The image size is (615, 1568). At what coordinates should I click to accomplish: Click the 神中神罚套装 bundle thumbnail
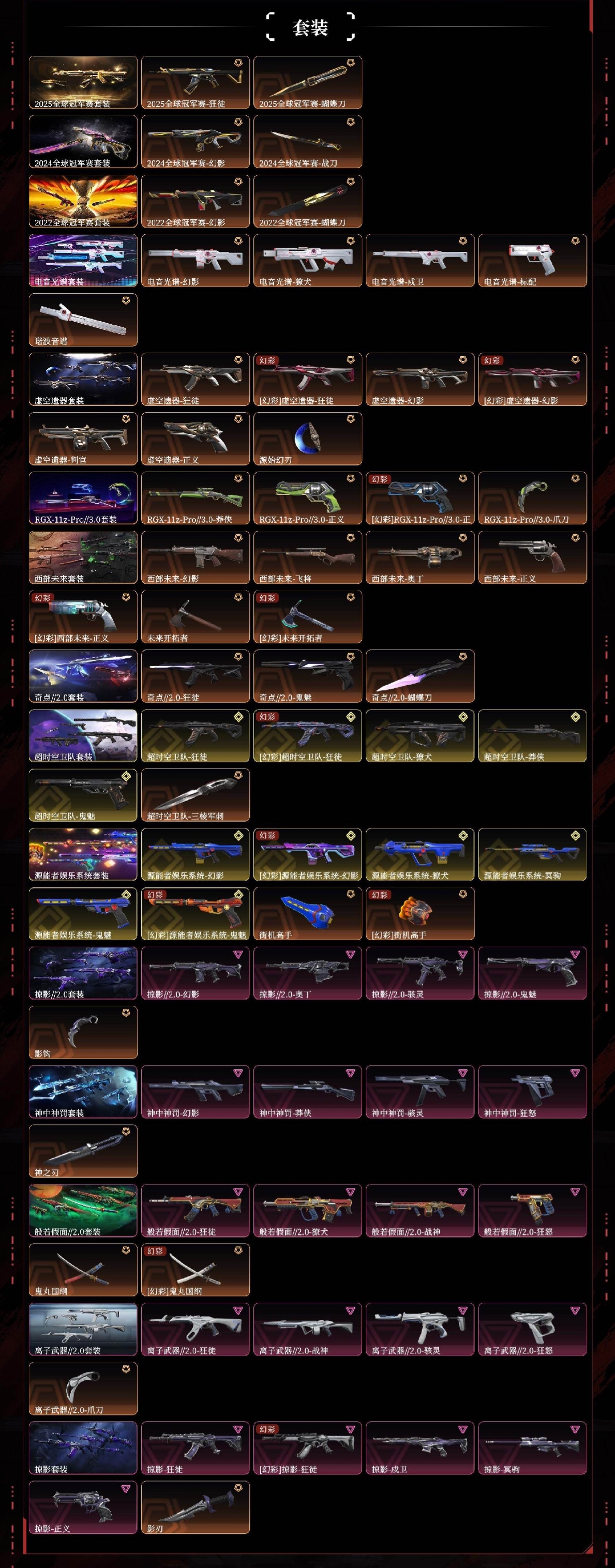click(x=83, y=1091)
